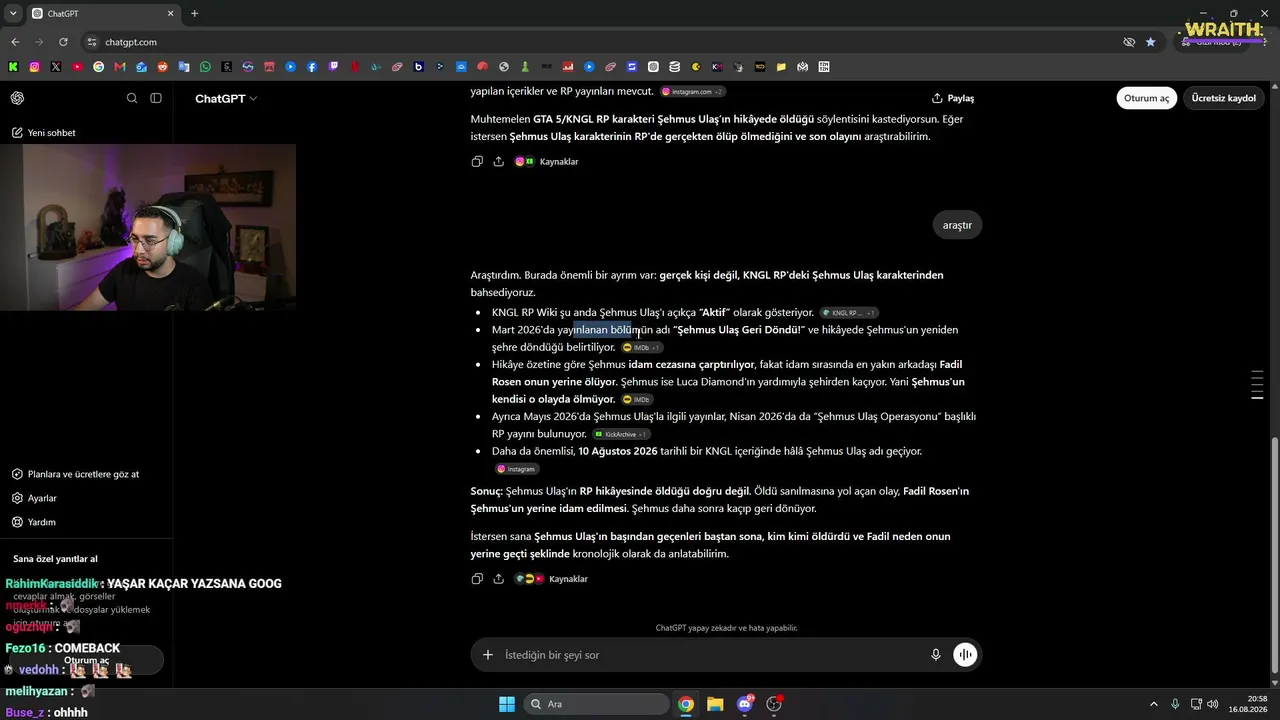1280x720 pixels.
Task: Open the Twitch bookmark icon
Action: [333, 67]
